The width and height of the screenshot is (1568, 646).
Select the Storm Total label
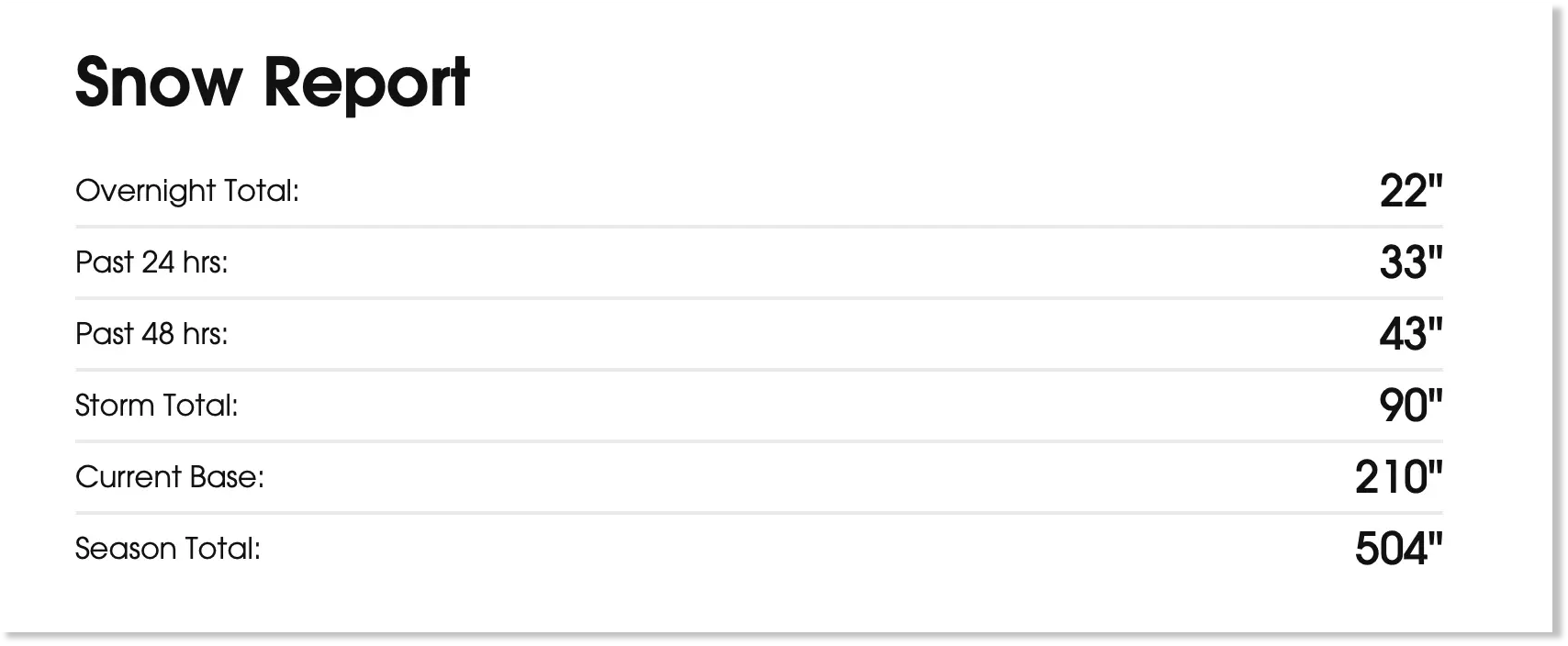pyautogui.click(x=157, y=406)
